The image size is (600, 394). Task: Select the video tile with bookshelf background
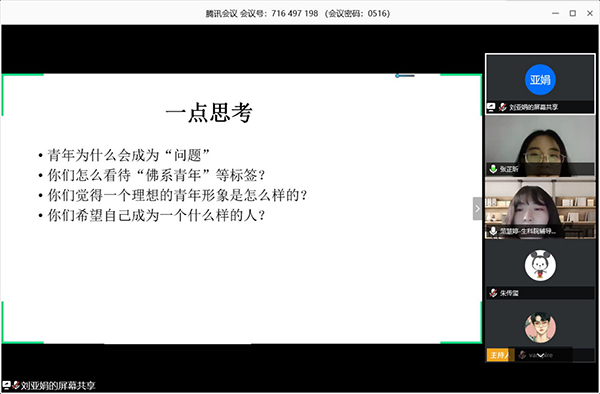pos(540,208)
